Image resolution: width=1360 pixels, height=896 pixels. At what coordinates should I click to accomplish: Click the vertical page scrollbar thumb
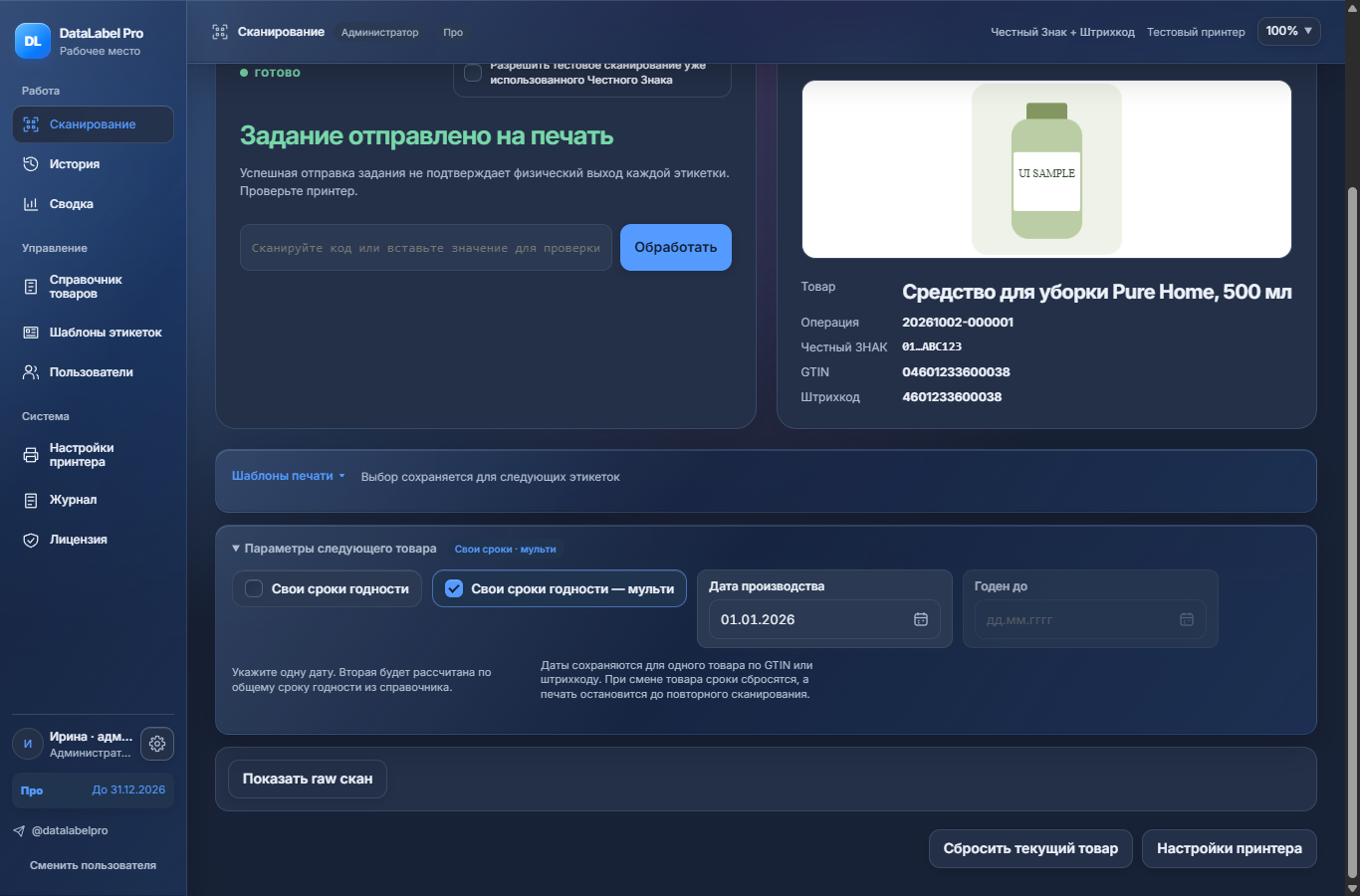click(1352, 532)
